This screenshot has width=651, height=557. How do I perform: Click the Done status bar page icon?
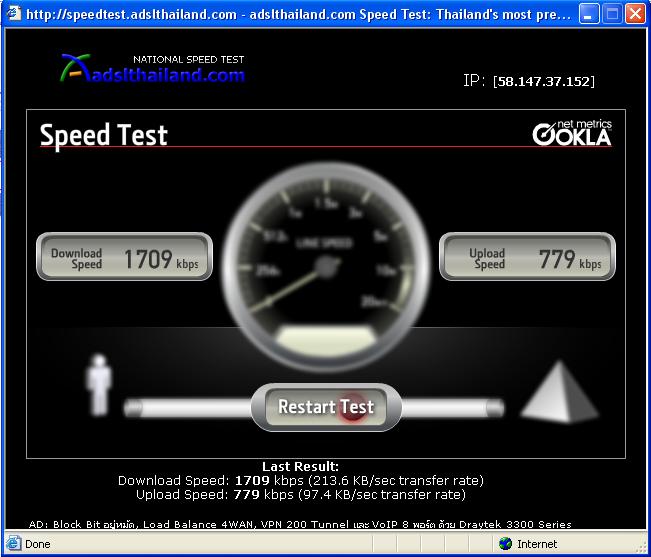(13, 543)
